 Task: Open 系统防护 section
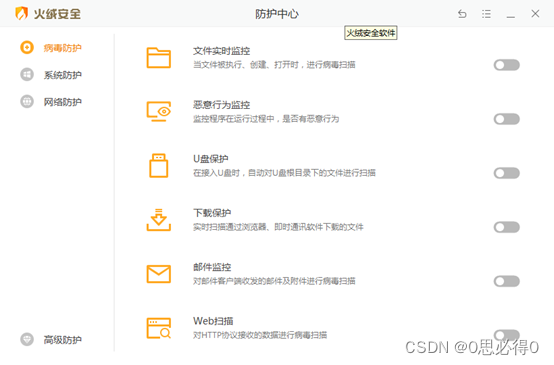tap(63, 75)
